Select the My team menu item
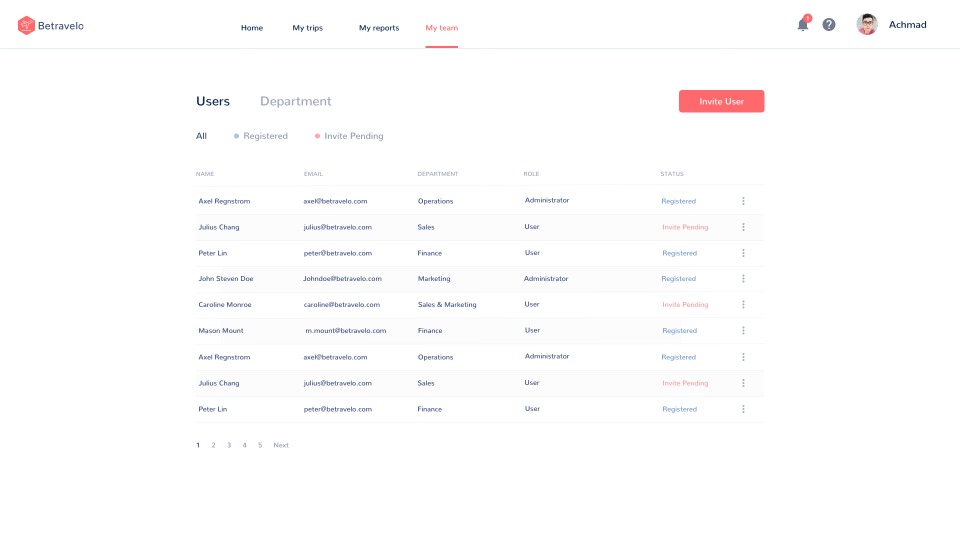The height and width of the screenshot is (540, 960). 441,28
